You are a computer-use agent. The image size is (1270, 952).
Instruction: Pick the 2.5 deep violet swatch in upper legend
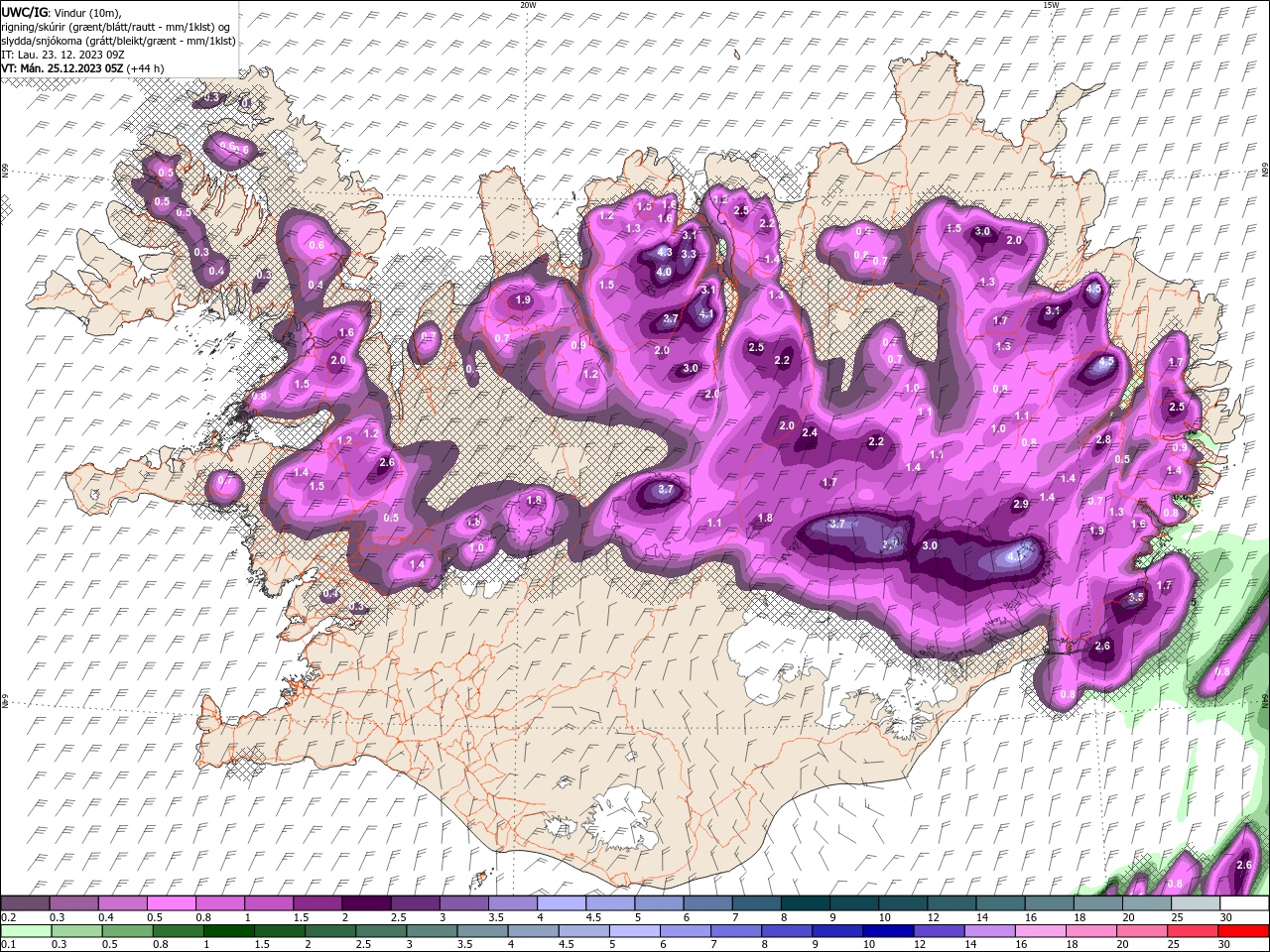[x=416, y=903]
